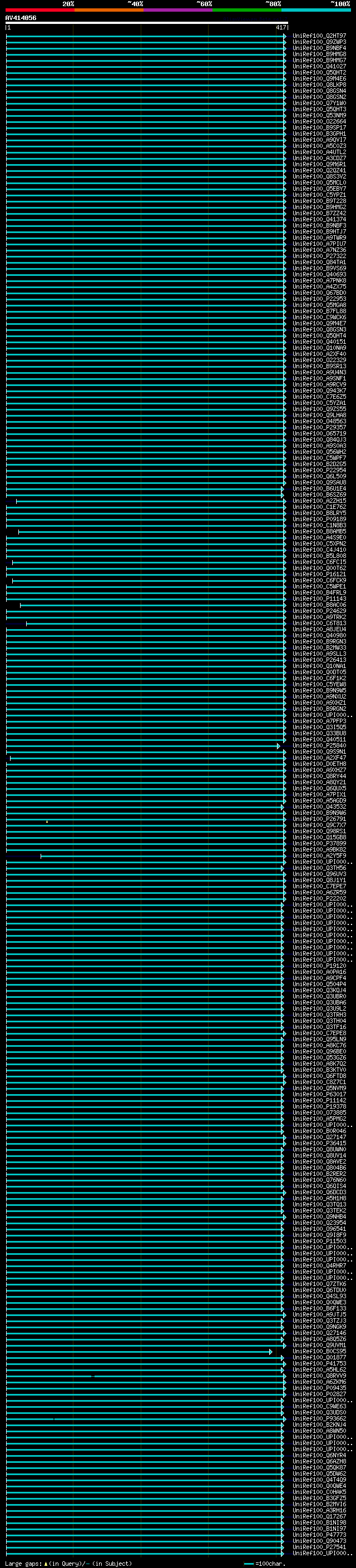Open hit UniRef100_B9NBF4
The image size is (356, 1568).
319,48
